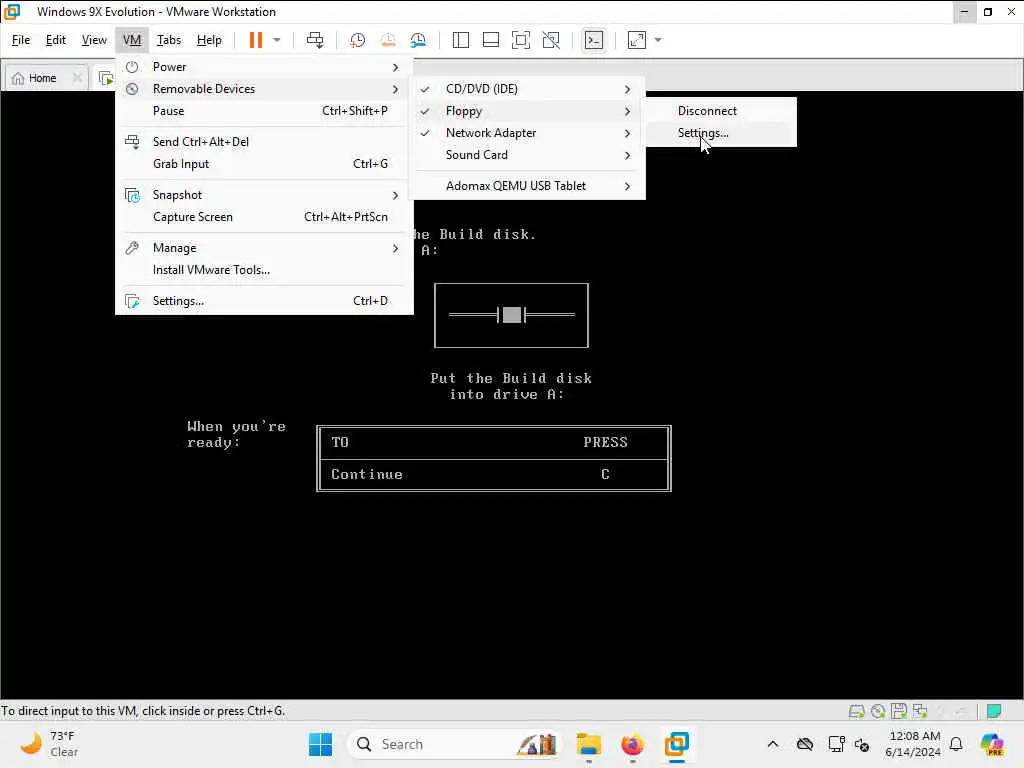Expand the Sound Card submenu
Screen dimensions: 1024x768
529,155
